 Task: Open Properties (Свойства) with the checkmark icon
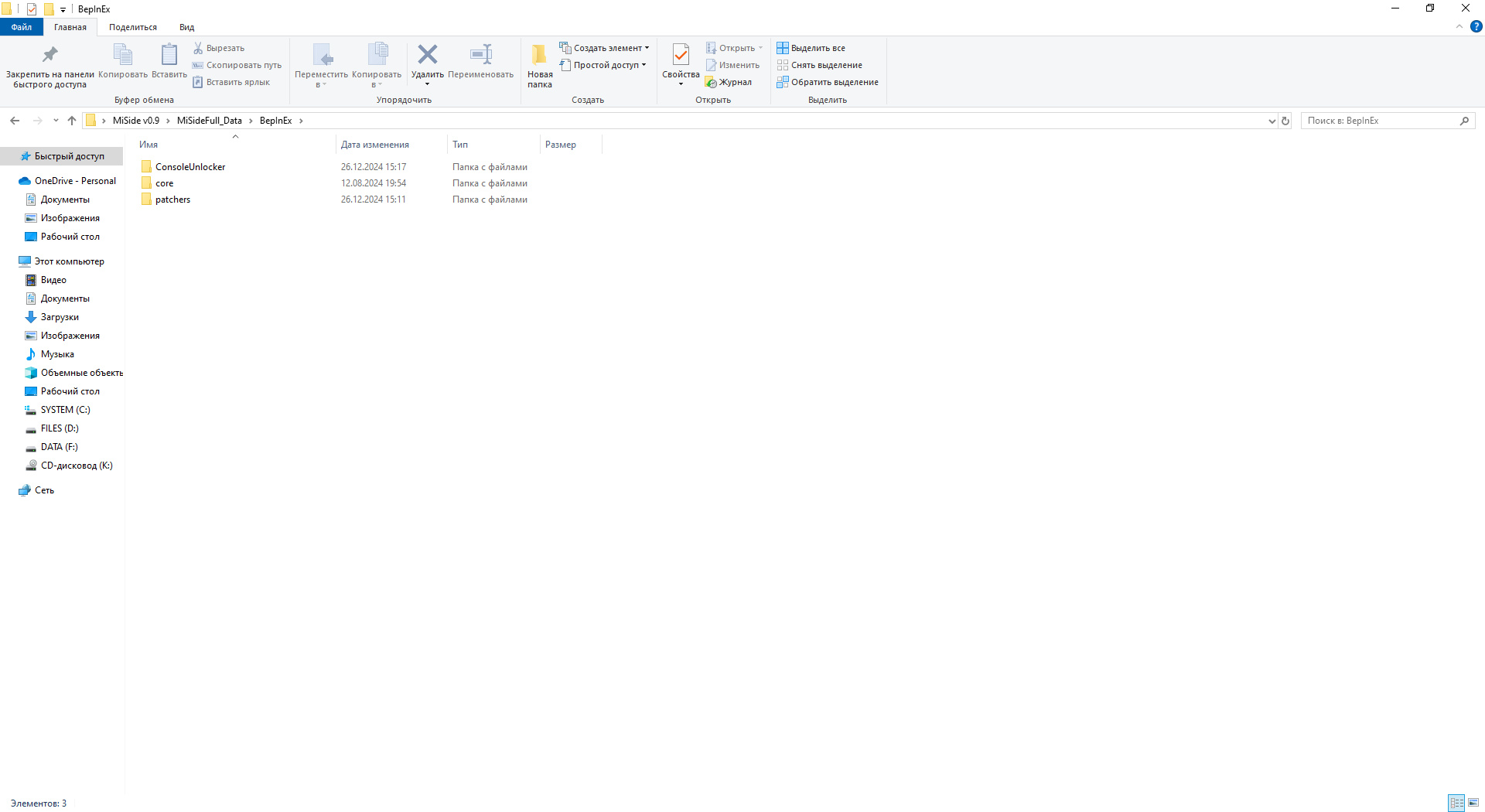[681, 55]
